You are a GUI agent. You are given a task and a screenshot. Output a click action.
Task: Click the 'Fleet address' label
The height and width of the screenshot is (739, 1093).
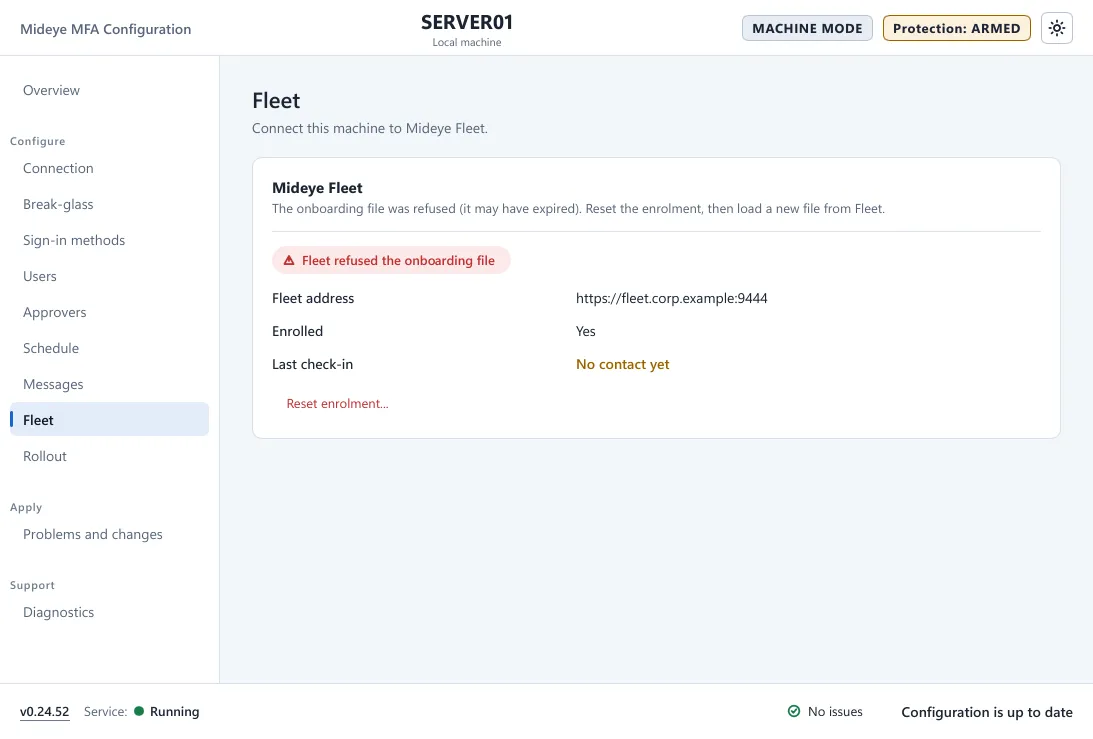tap(313, 298)
